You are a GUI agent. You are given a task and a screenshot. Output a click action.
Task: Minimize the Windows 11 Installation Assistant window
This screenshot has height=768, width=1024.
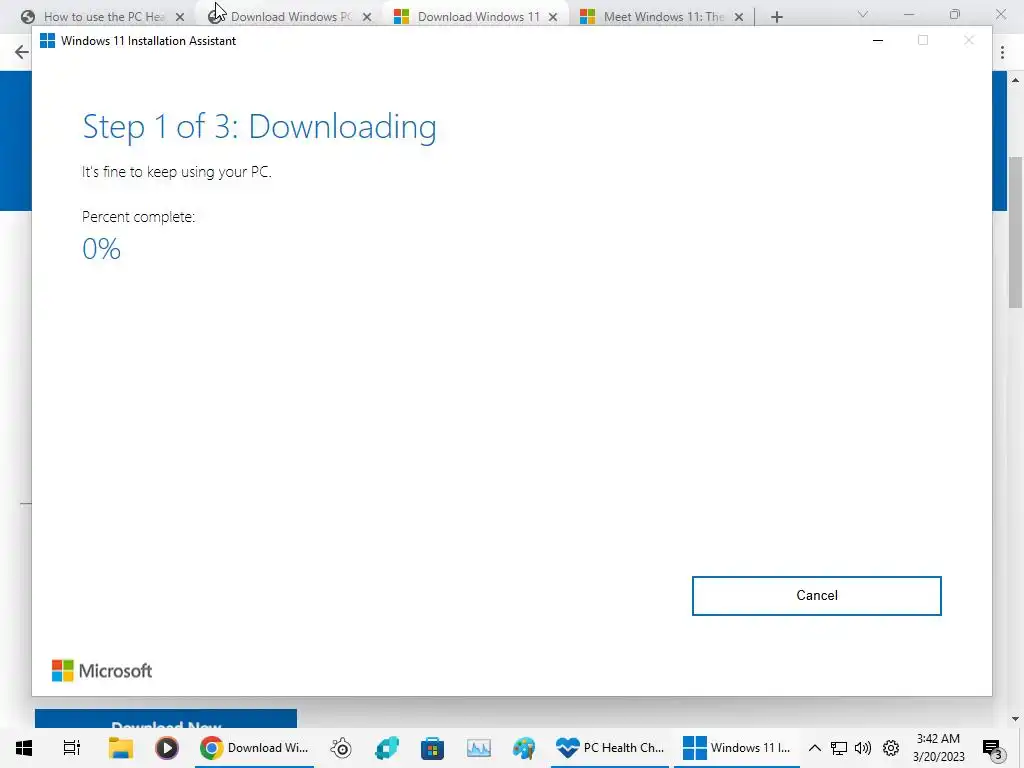(x=878, y=40)
